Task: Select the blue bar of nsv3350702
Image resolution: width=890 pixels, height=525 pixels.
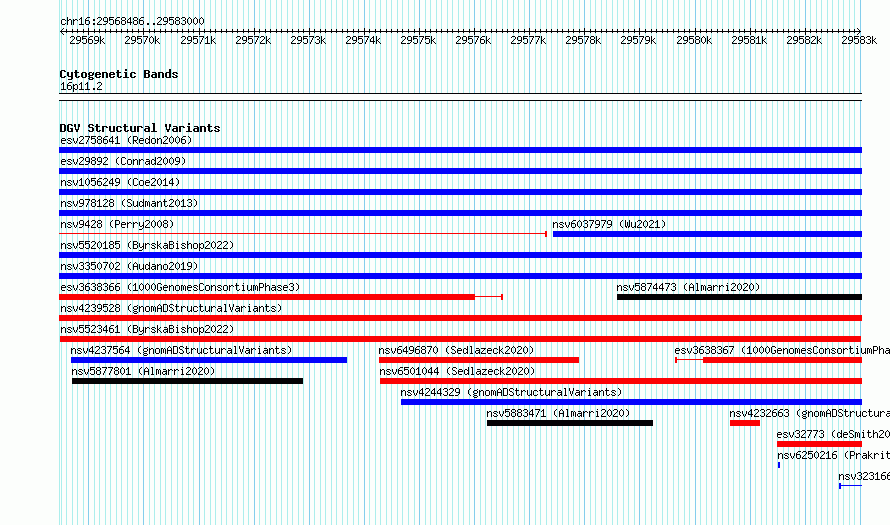Action: pyautogui.click(x=460, y=276)
